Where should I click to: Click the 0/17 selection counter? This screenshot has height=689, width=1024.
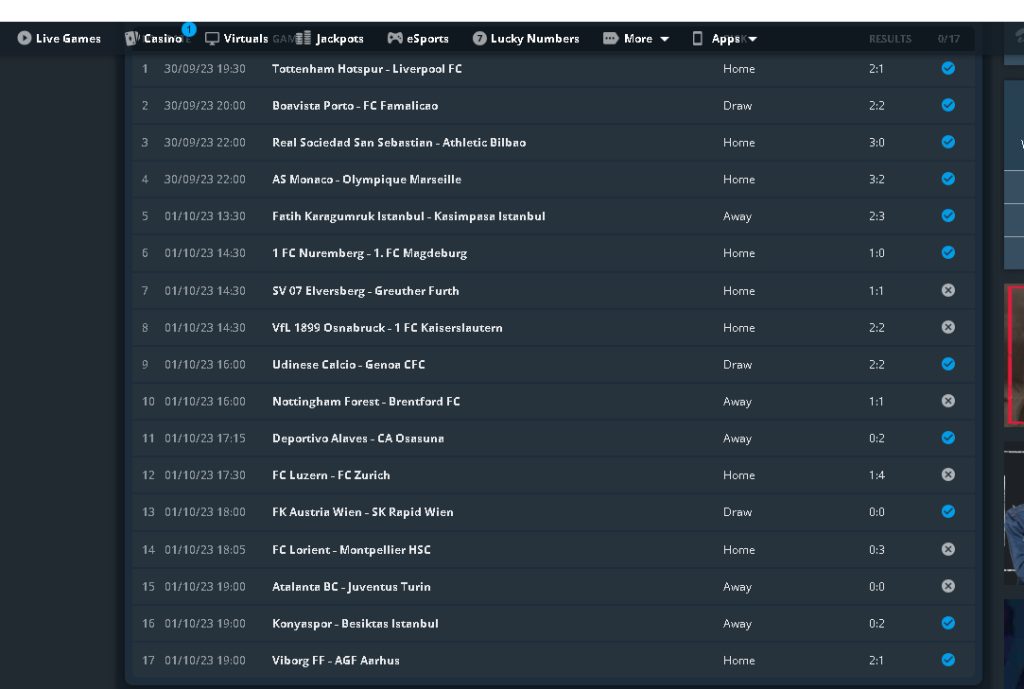pos(950,39)
